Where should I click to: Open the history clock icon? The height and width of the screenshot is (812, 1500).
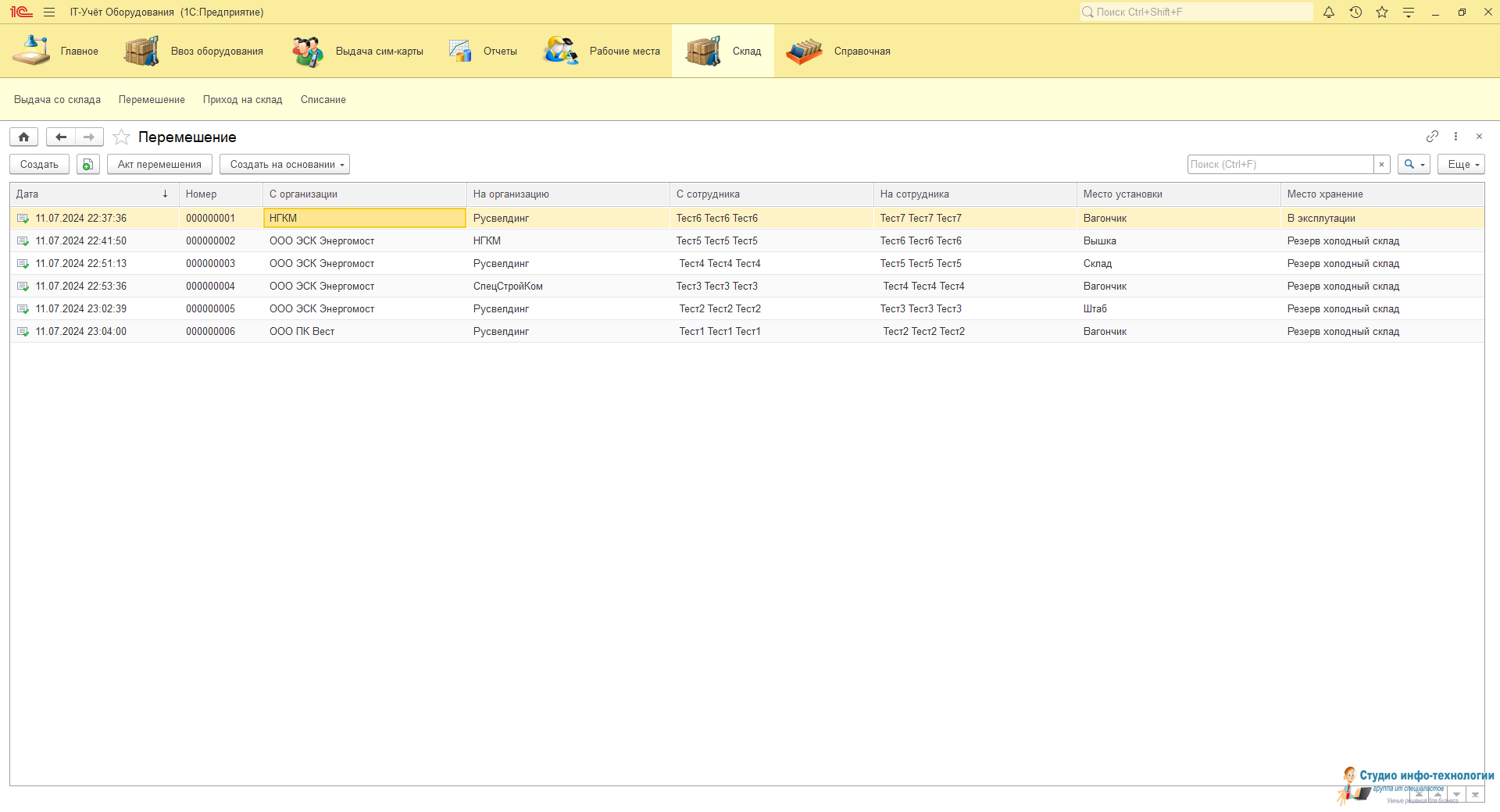pyautogui.click(x=1355, y=12)
